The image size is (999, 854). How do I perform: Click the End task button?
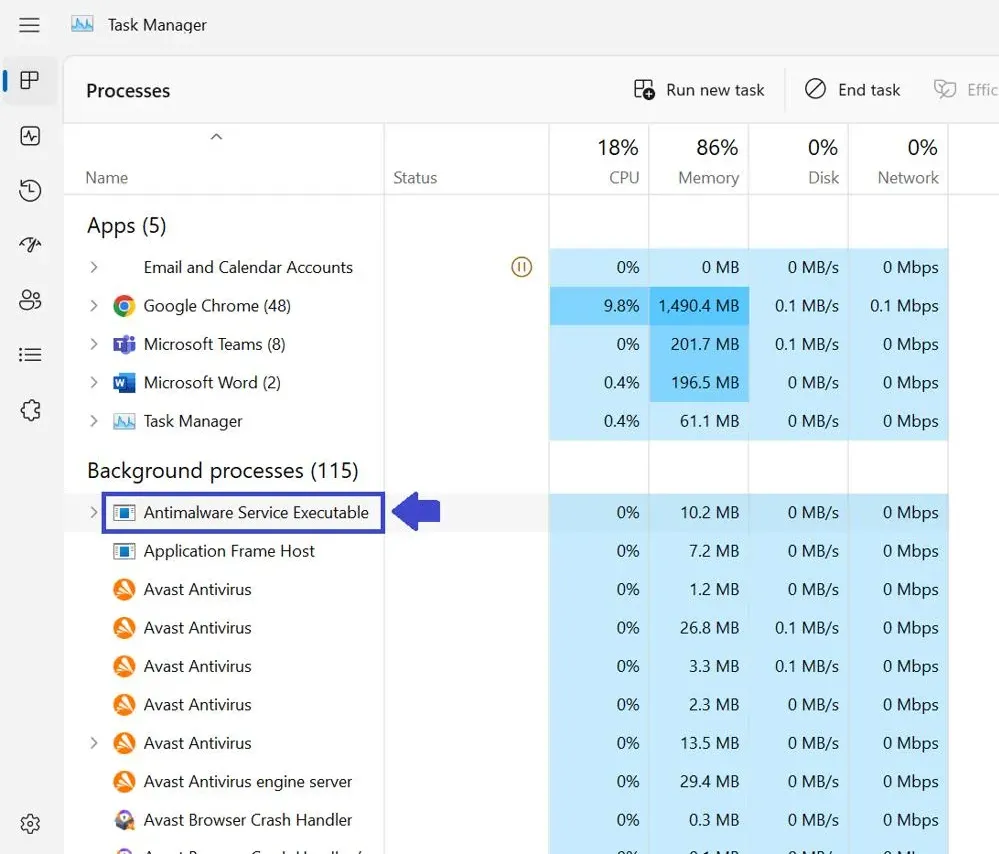point(852,90)
